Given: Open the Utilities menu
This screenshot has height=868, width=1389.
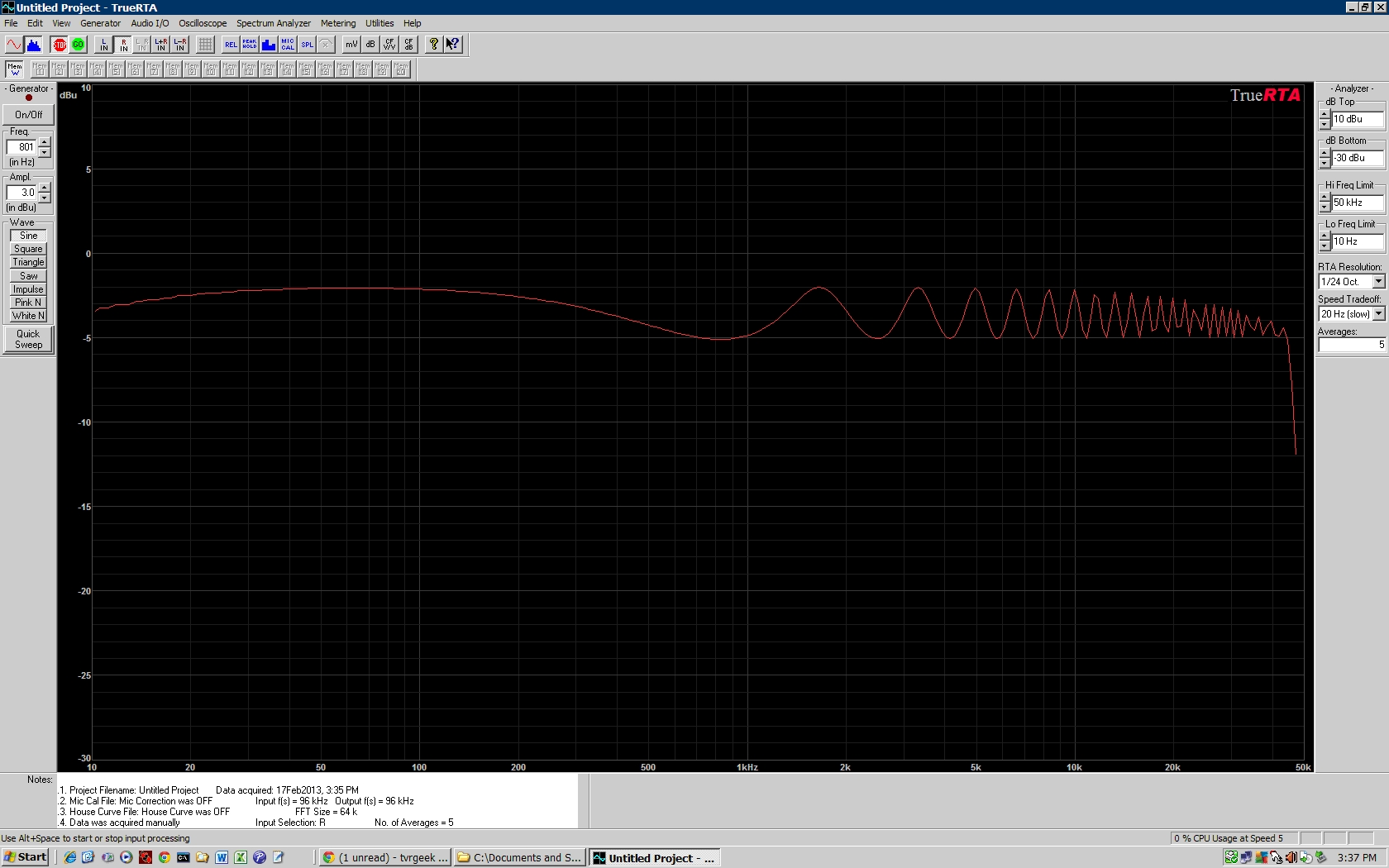Looking at the screenshot, I should coord(379,23).
